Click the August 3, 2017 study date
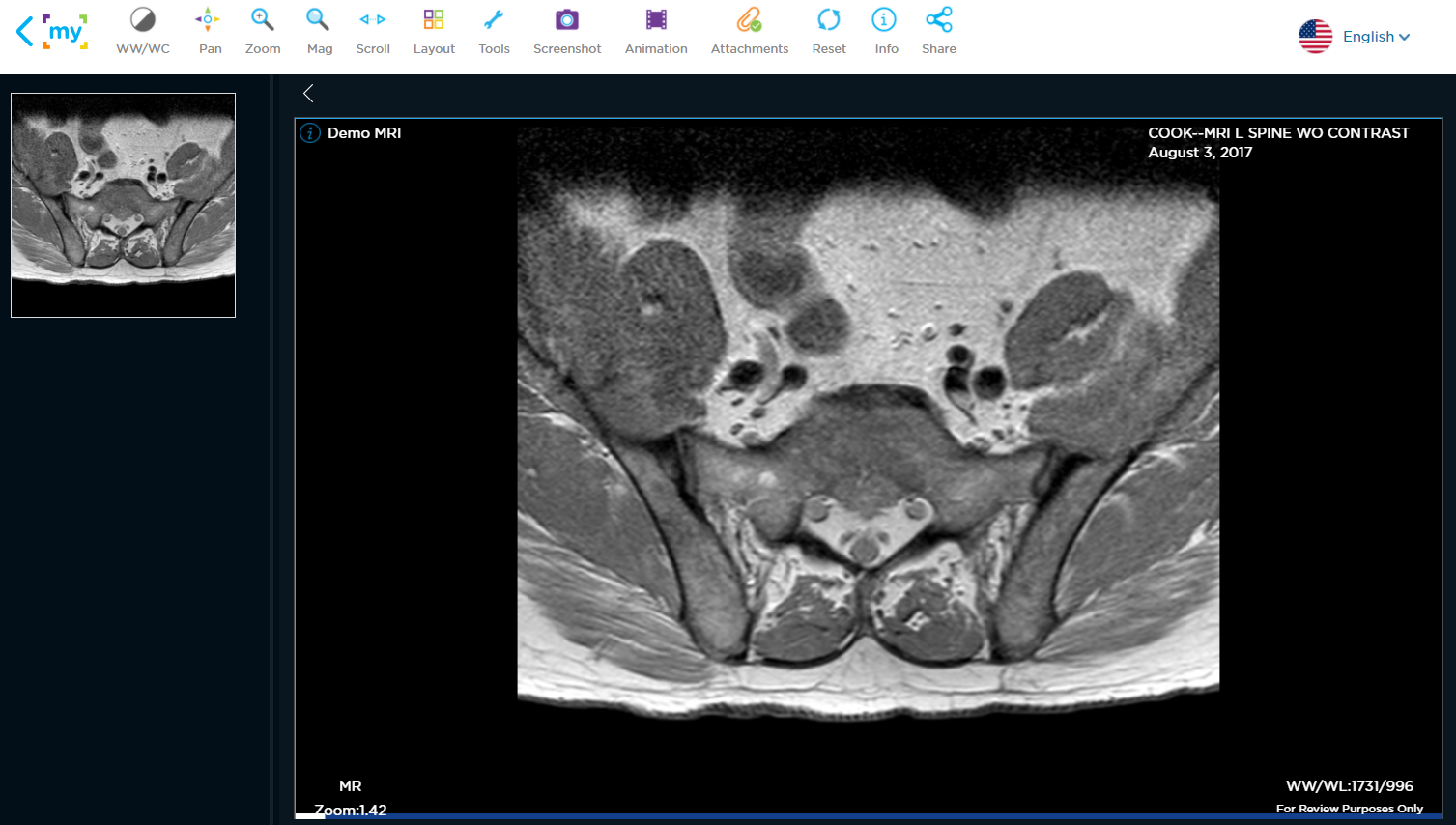This screenshot has width=1456, height=825. pos(1200,153)
